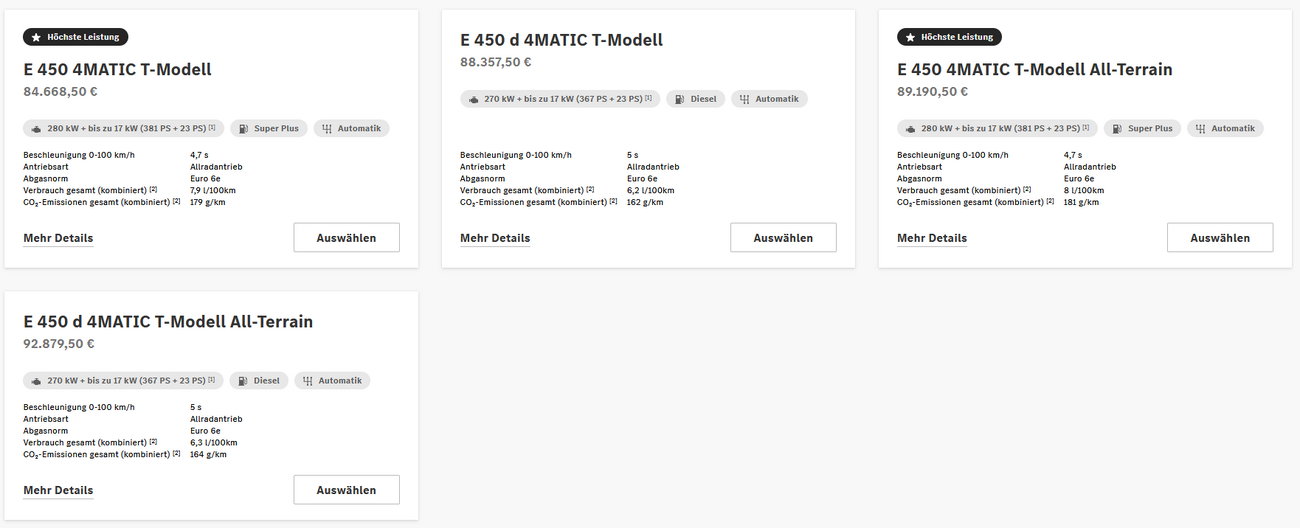Click the E 450 d 4MATIC T-Modell All-Terrain heading
1300x528 pixels.
coord(168,322)
